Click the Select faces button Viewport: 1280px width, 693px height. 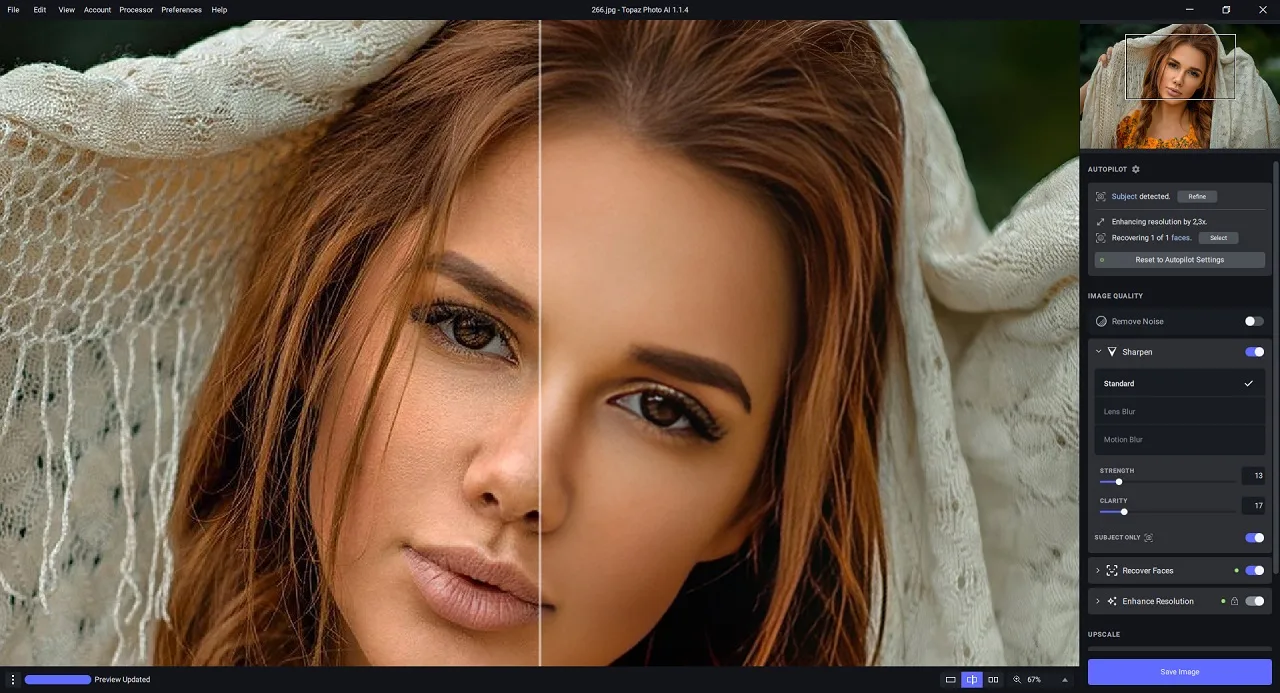[x=1218, y=238]
